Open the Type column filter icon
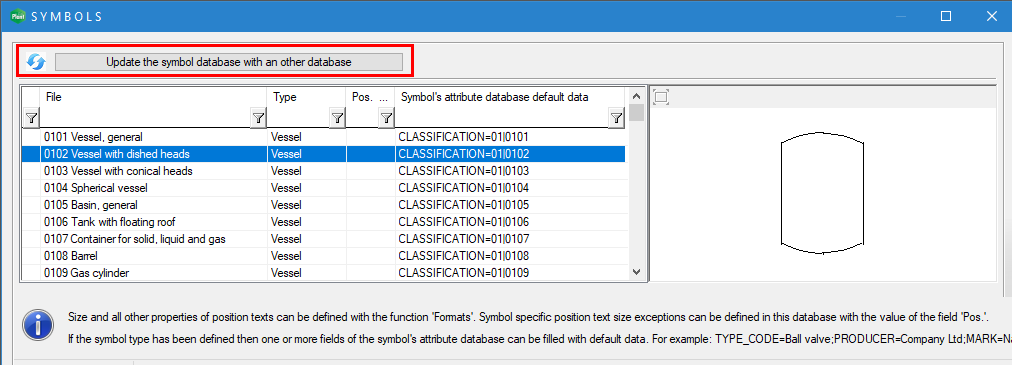This screenshot has width=1012, height=365. (x=337, y=118)
